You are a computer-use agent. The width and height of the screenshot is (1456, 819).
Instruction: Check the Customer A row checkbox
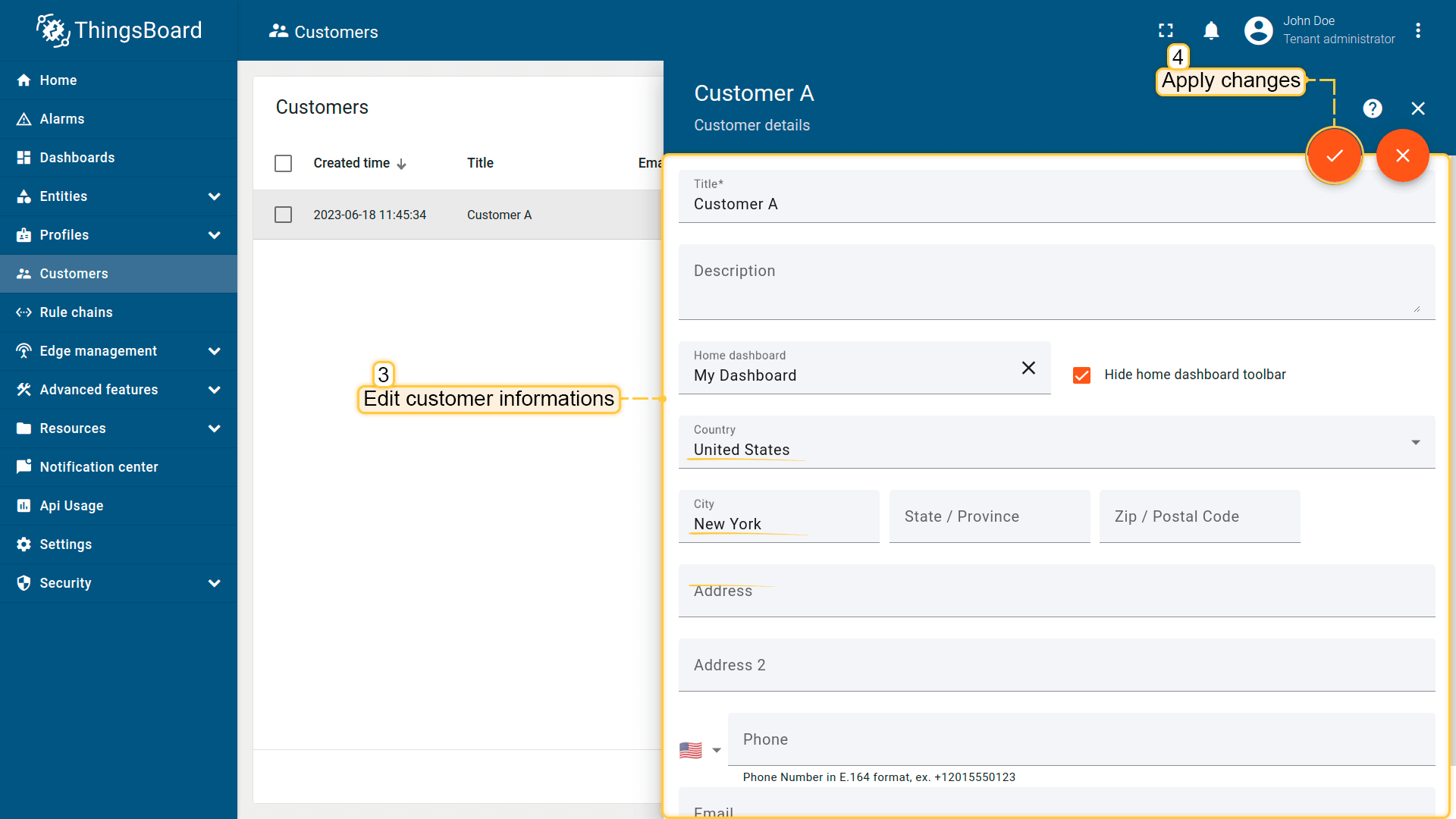(x=283, y=215)
